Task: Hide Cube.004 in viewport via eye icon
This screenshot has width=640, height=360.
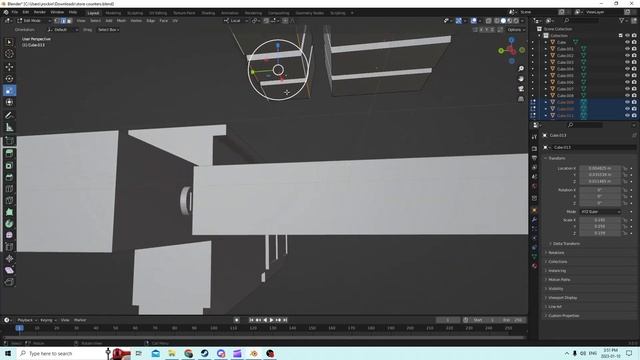Action: pyautogui.click(x=627, y=69)
